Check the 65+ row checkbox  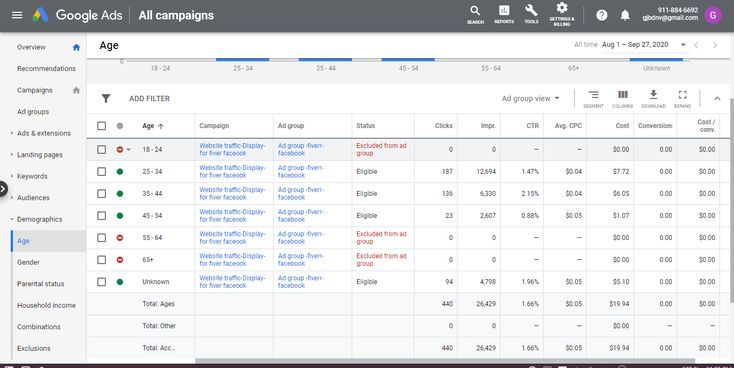coord(102,259)
